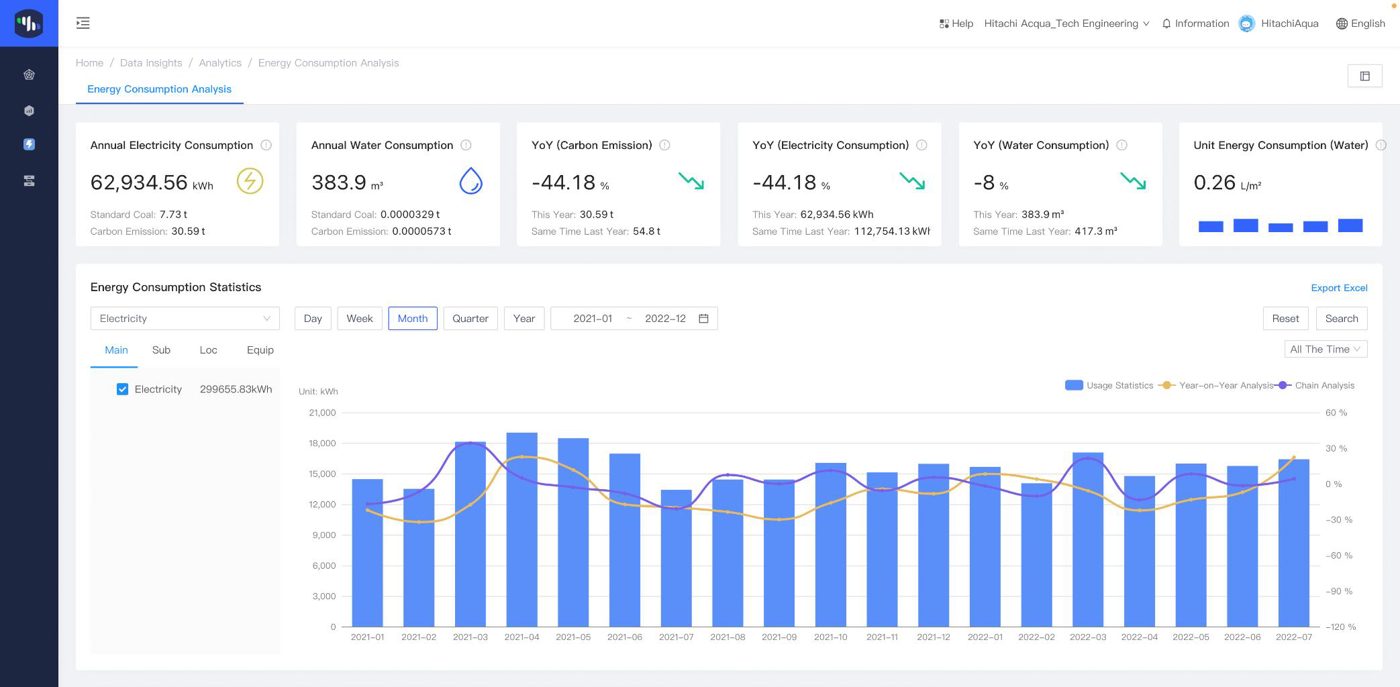This screenshot has width=1400, height=687.
Task: Open the cube icon in the sidebar
Action: (x=29, y=110)
